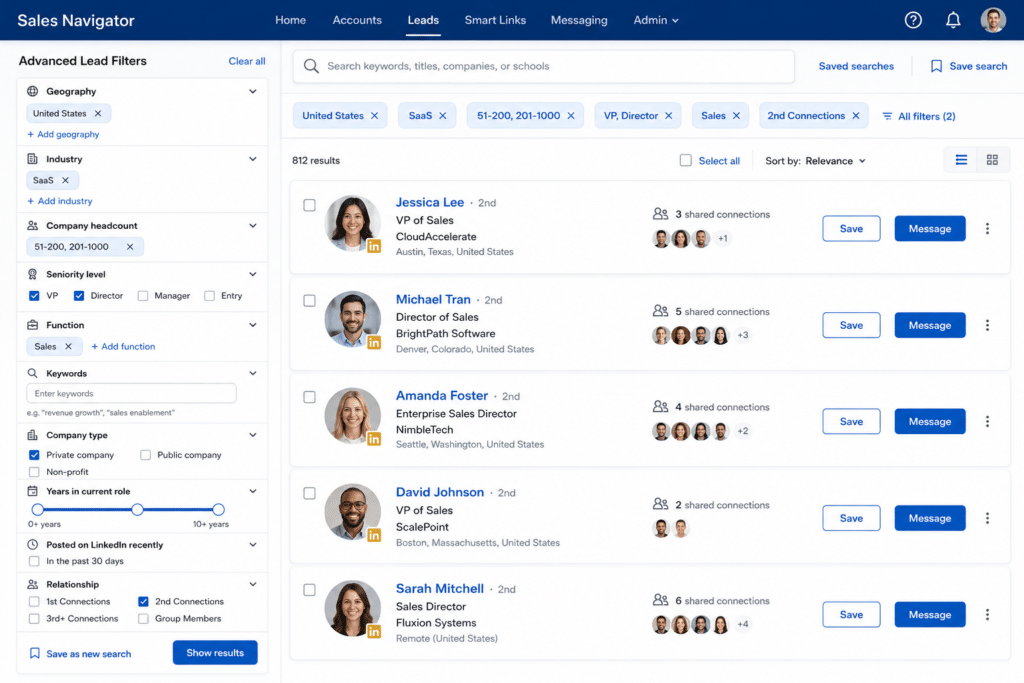Check the Non-profit checkbox
The image size is (1024, 683).
tap(34, 472)
